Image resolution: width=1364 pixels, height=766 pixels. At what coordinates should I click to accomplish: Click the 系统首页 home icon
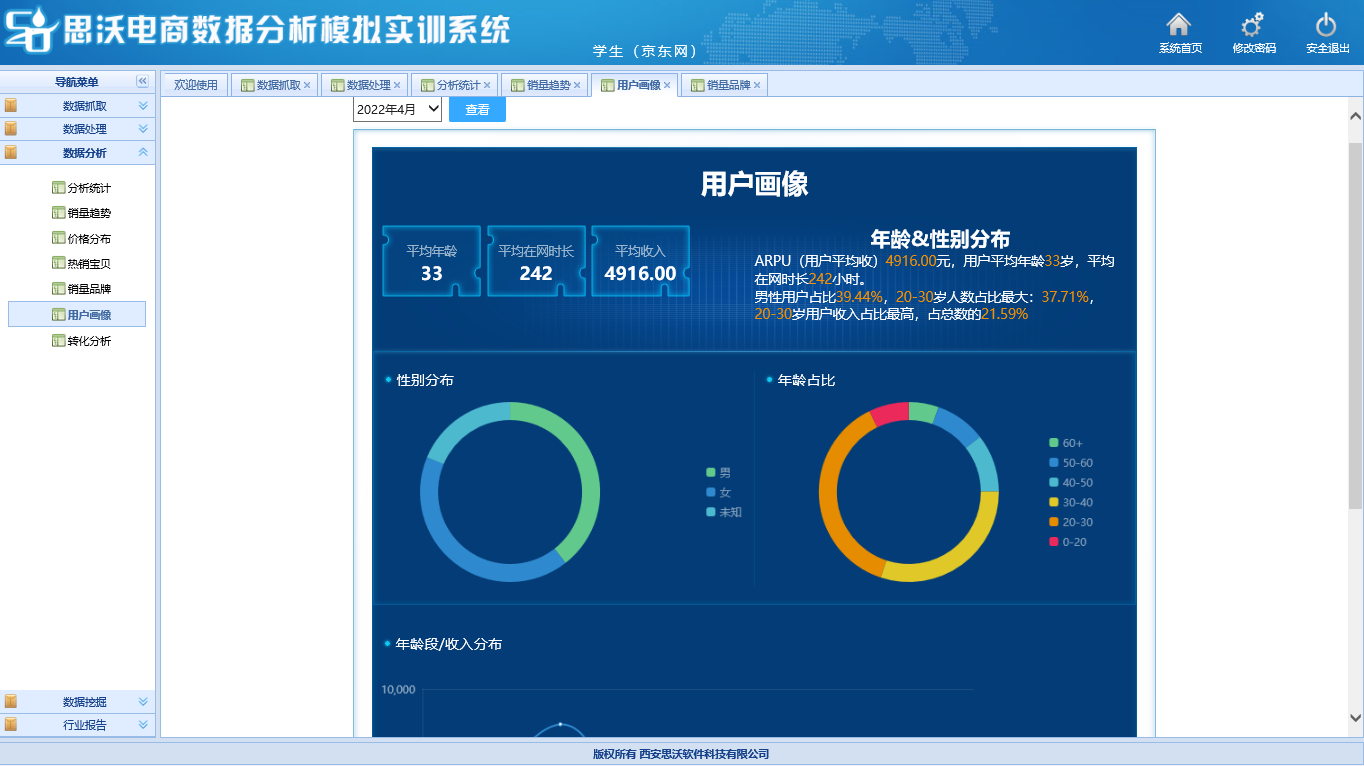coord(1180,26)
